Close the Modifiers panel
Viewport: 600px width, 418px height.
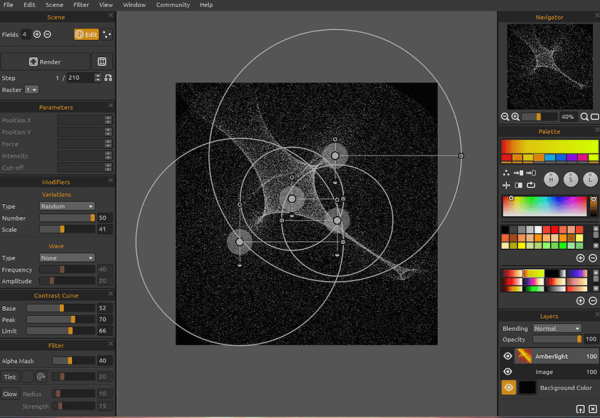[111, 180]
